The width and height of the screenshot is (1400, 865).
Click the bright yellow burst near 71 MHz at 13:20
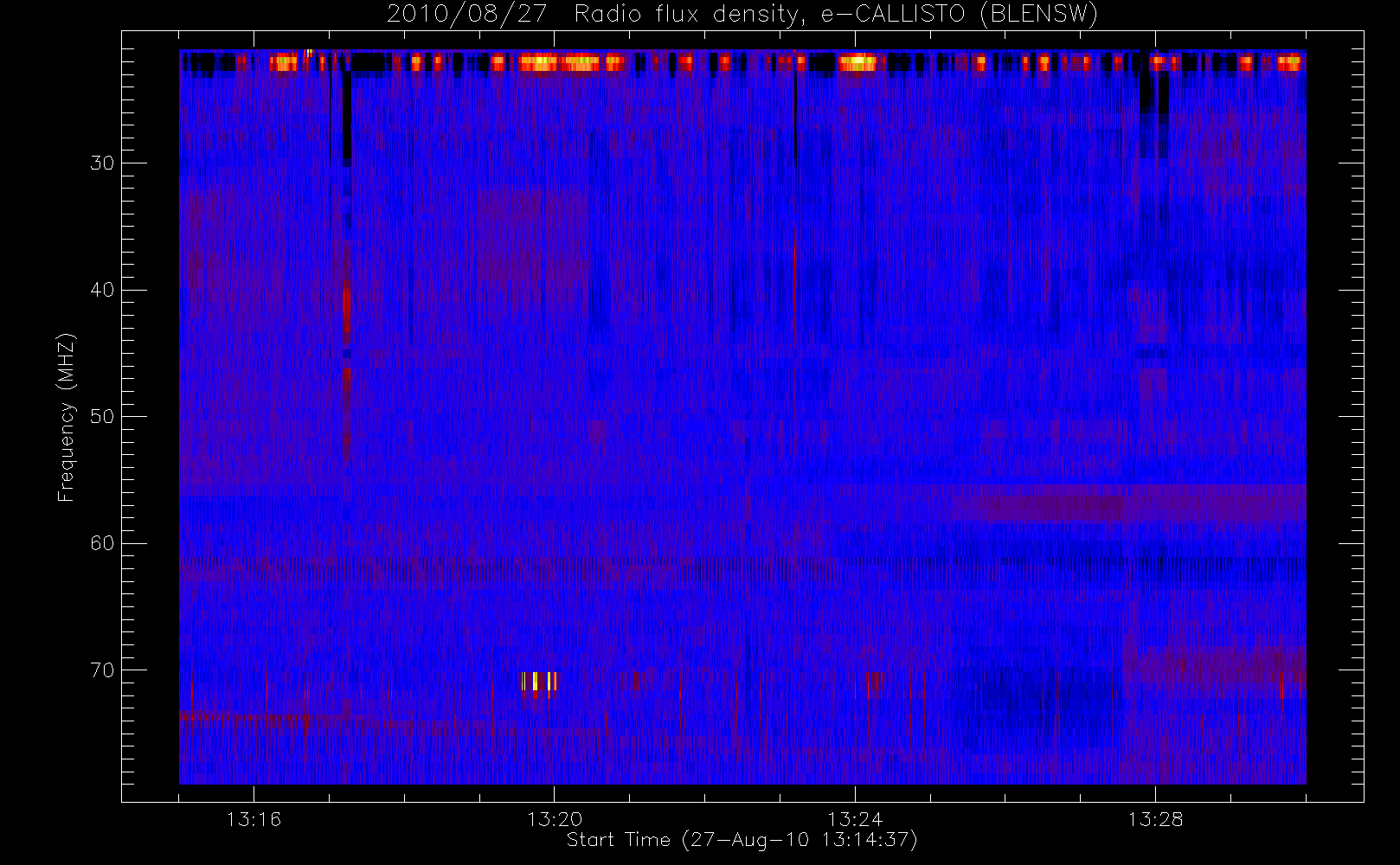pos(540,682)
